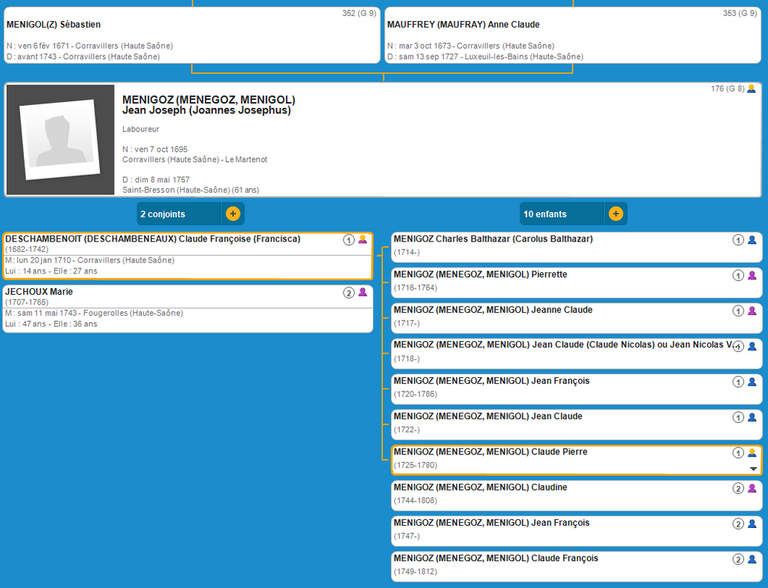Click circled number 2 on Jean François (1747)
Viewport: 768px width, 588px height.
pos(738,524)
